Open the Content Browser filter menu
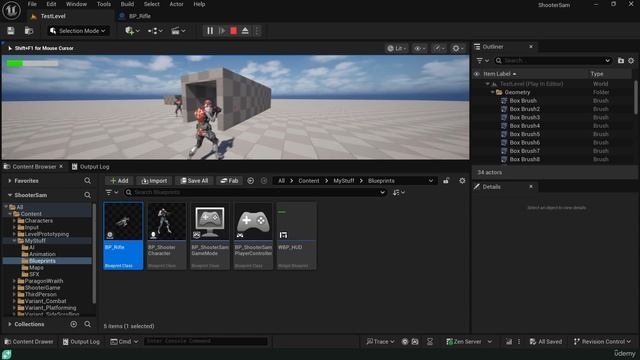 111,192
